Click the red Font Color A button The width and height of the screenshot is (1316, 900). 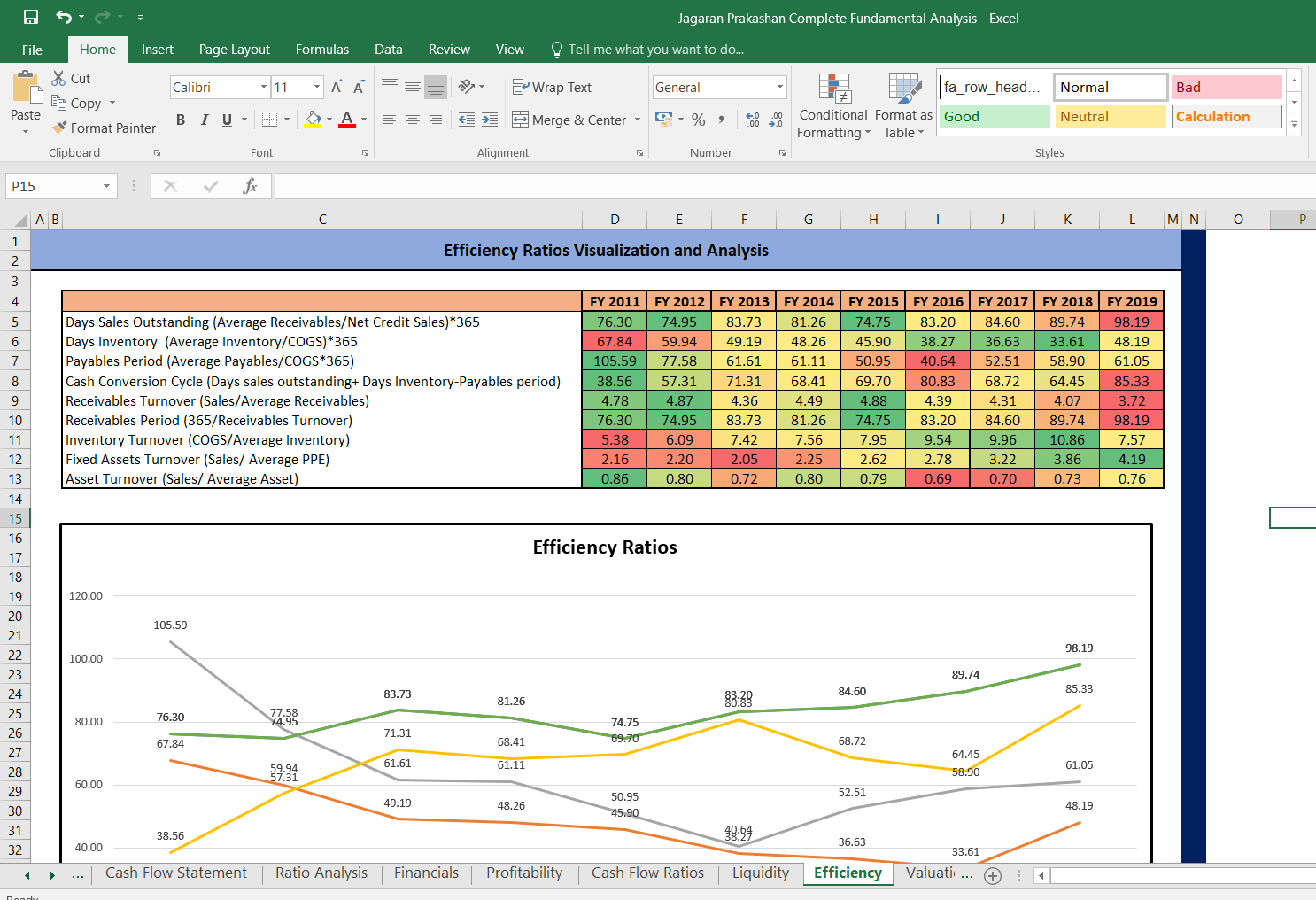tap(347, 120)
